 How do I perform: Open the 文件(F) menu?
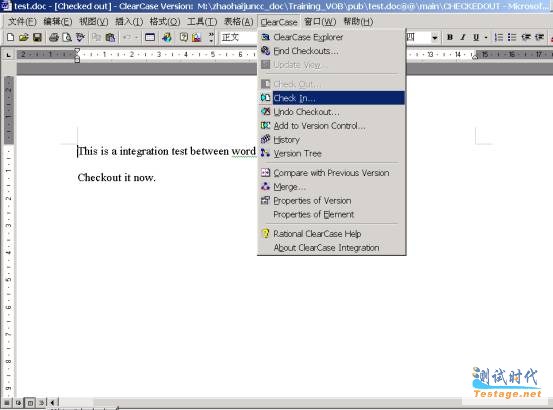(22, 22)
